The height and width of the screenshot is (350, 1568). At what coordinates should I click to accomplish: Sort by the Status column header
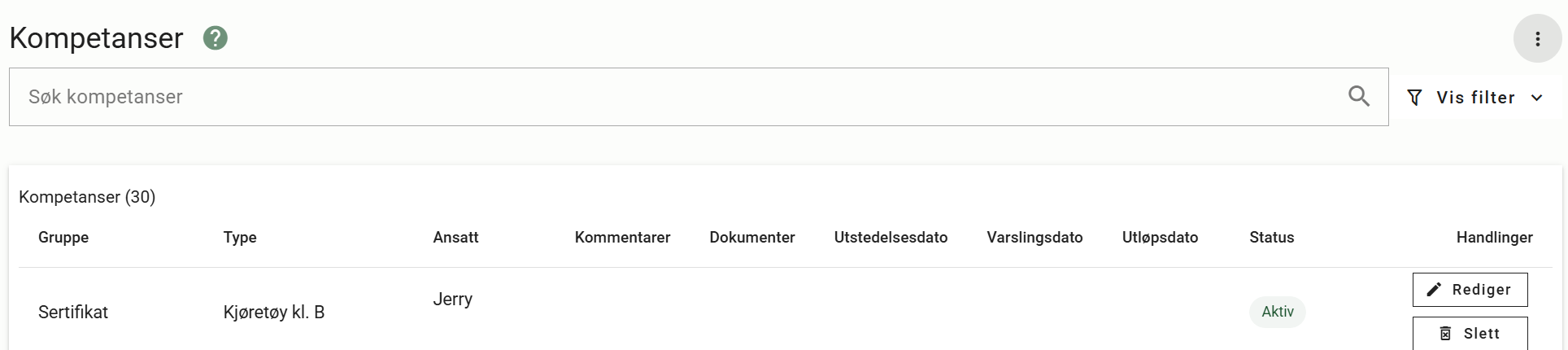click(1271, 238)
